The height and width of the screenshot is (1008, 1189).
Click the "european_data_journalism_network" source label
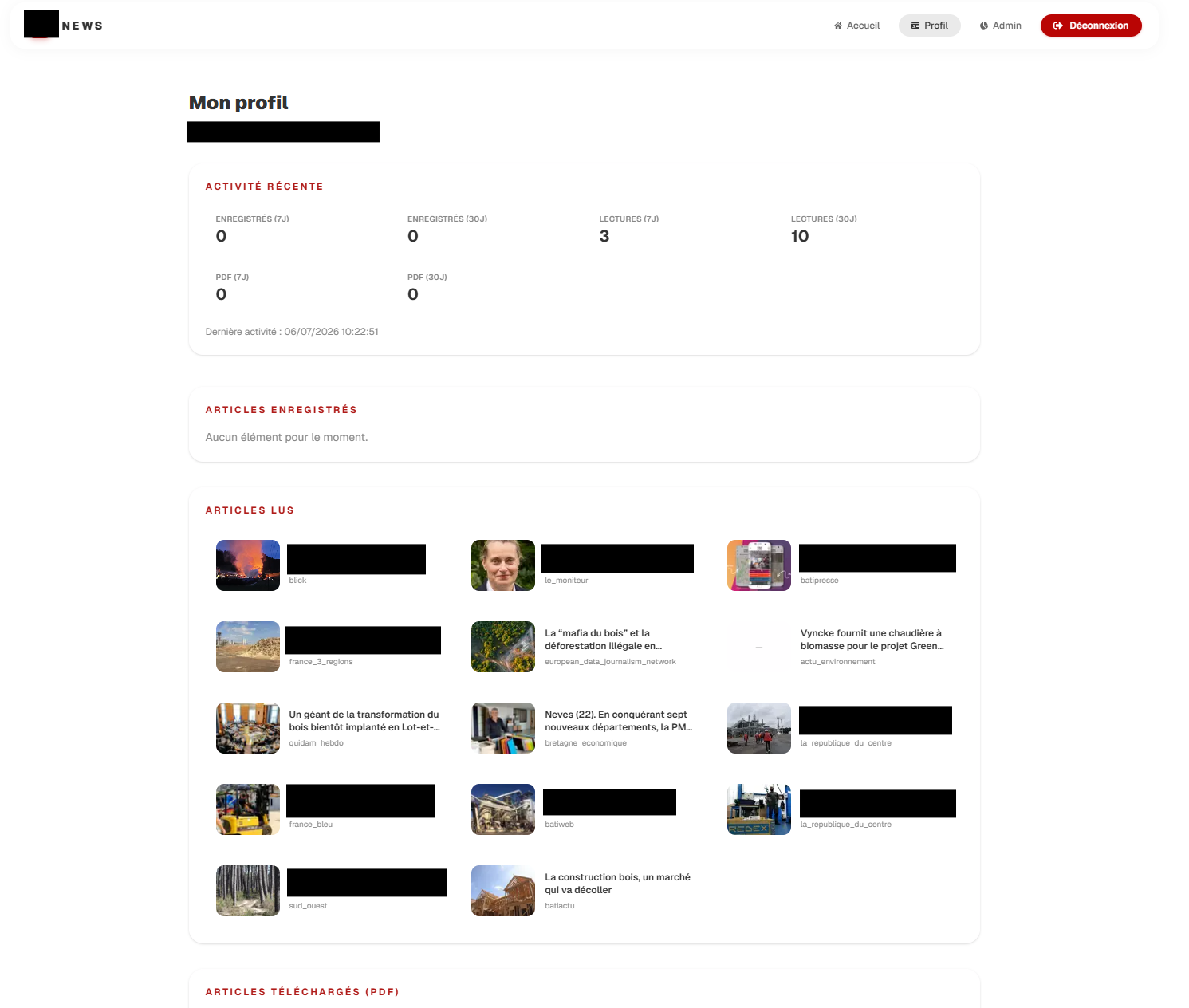click(x=610, y=662)
